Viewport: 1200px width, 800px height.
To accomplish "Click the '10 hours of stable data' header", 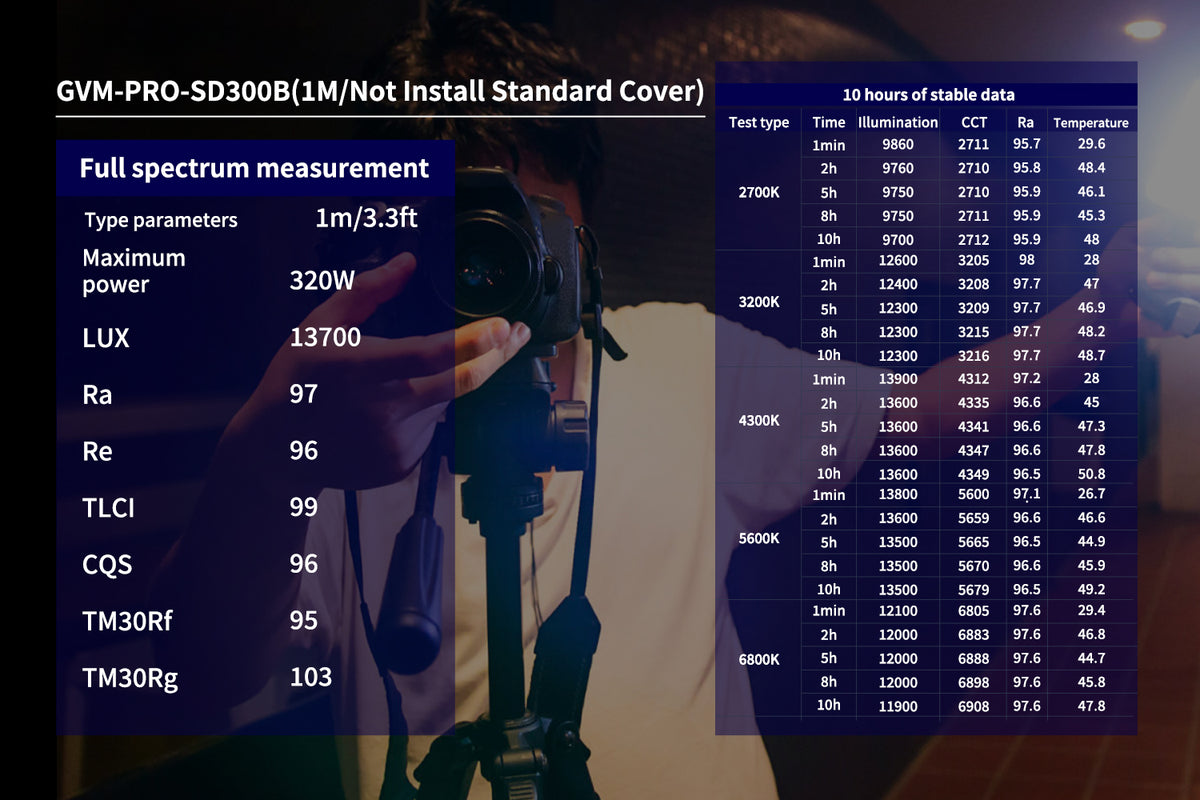I will pyautogui.click(x=928, y=95).
